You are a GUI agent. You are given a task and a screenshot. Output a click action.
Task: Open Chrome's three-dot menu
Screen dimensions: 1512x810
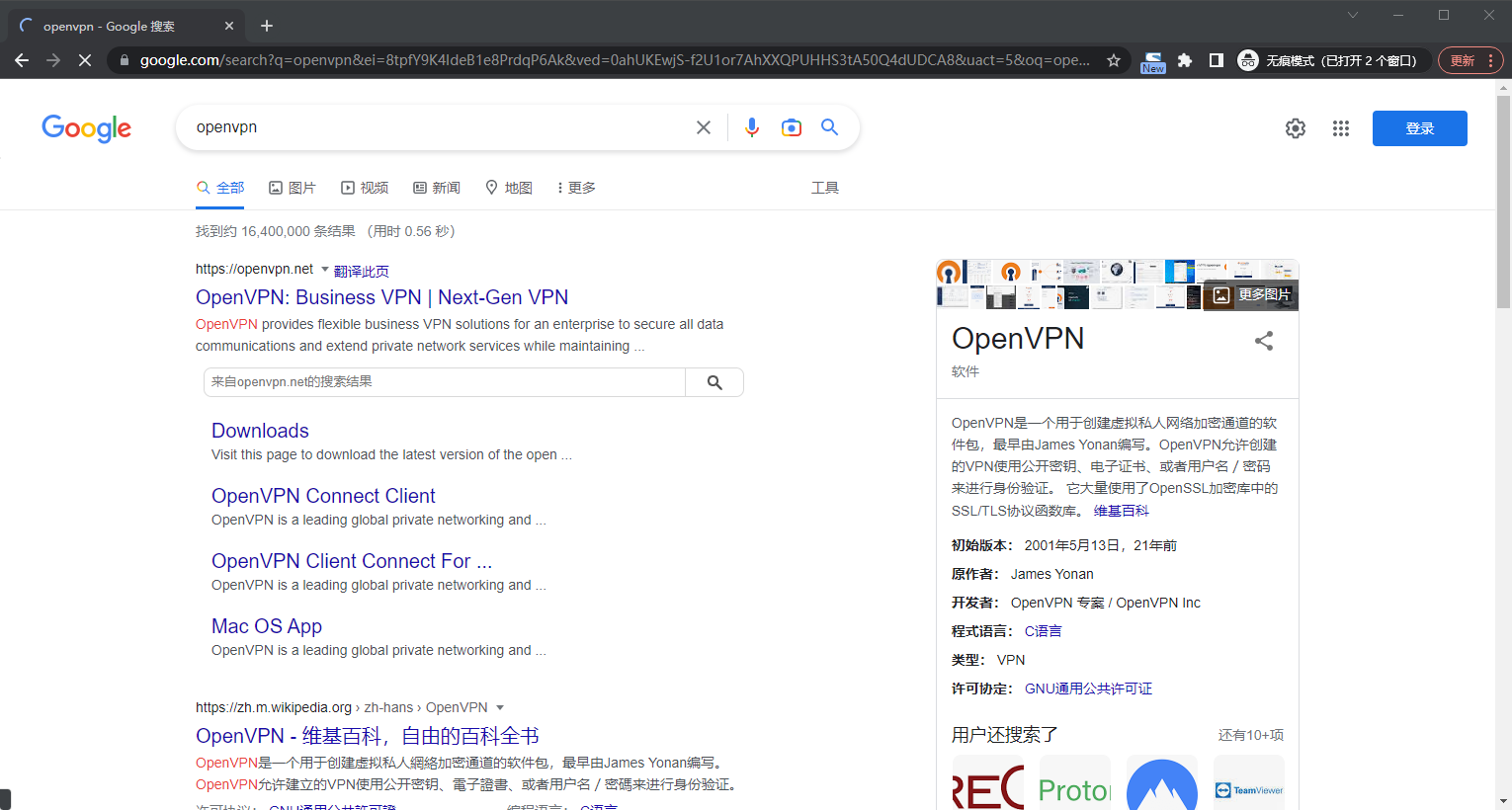(1491, 60)
